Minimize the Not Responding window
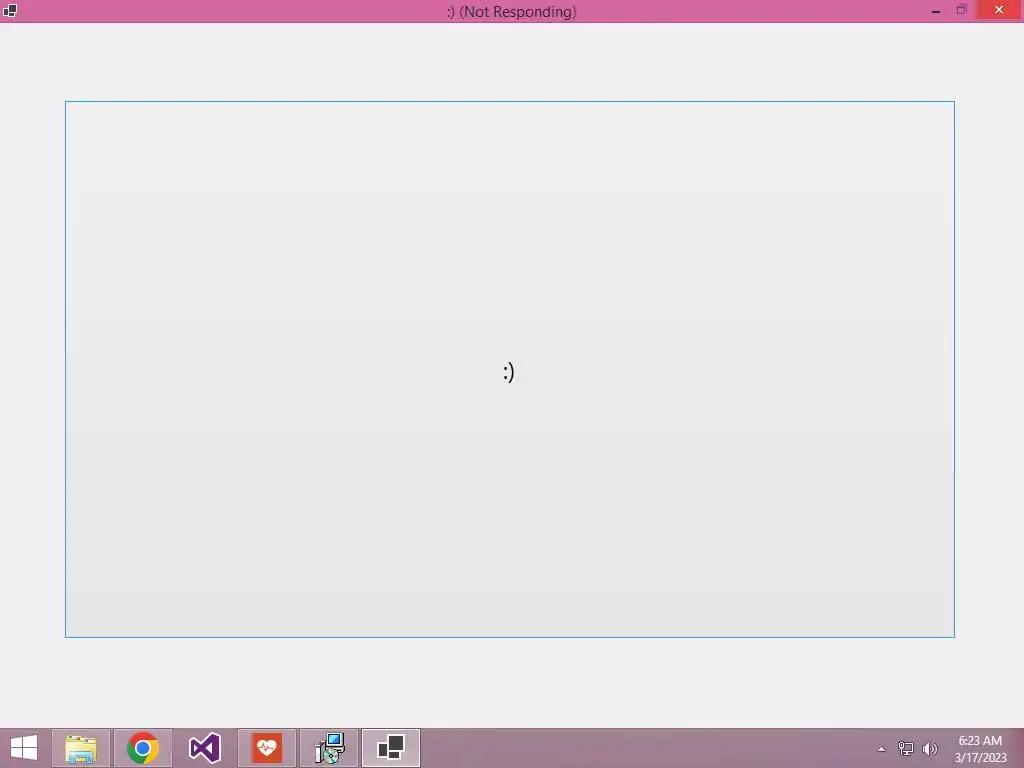Viewport: 1024px width, 768px height. (936, 10)
